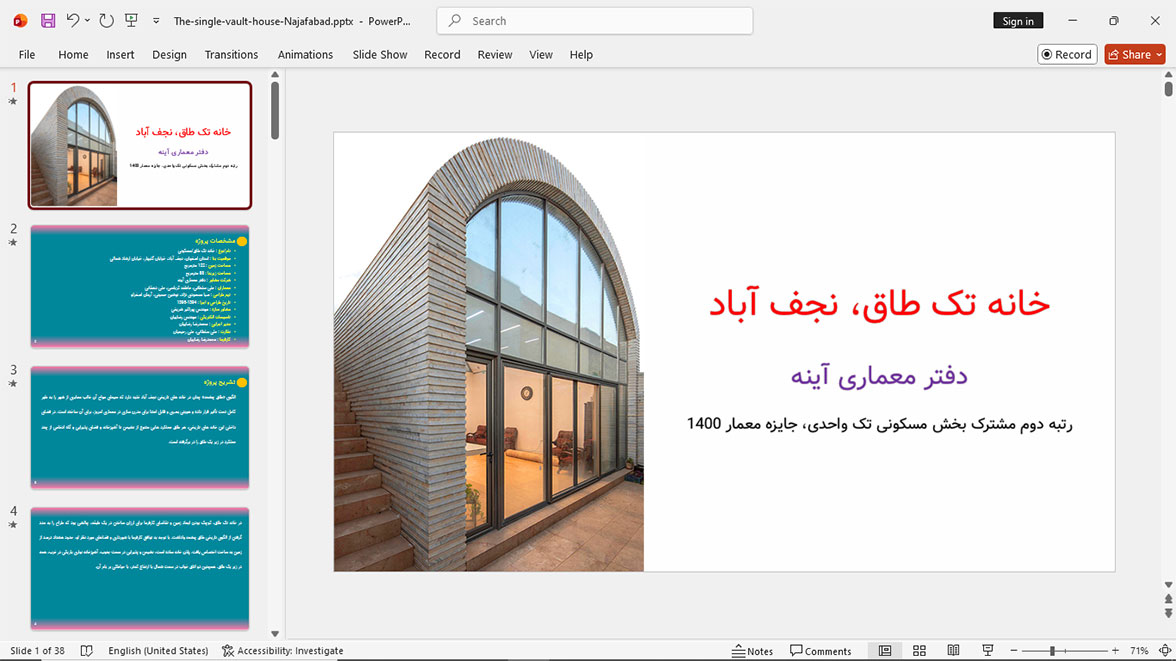Click in the Search box
This screenshot has height=661, width=1176.
595,21
